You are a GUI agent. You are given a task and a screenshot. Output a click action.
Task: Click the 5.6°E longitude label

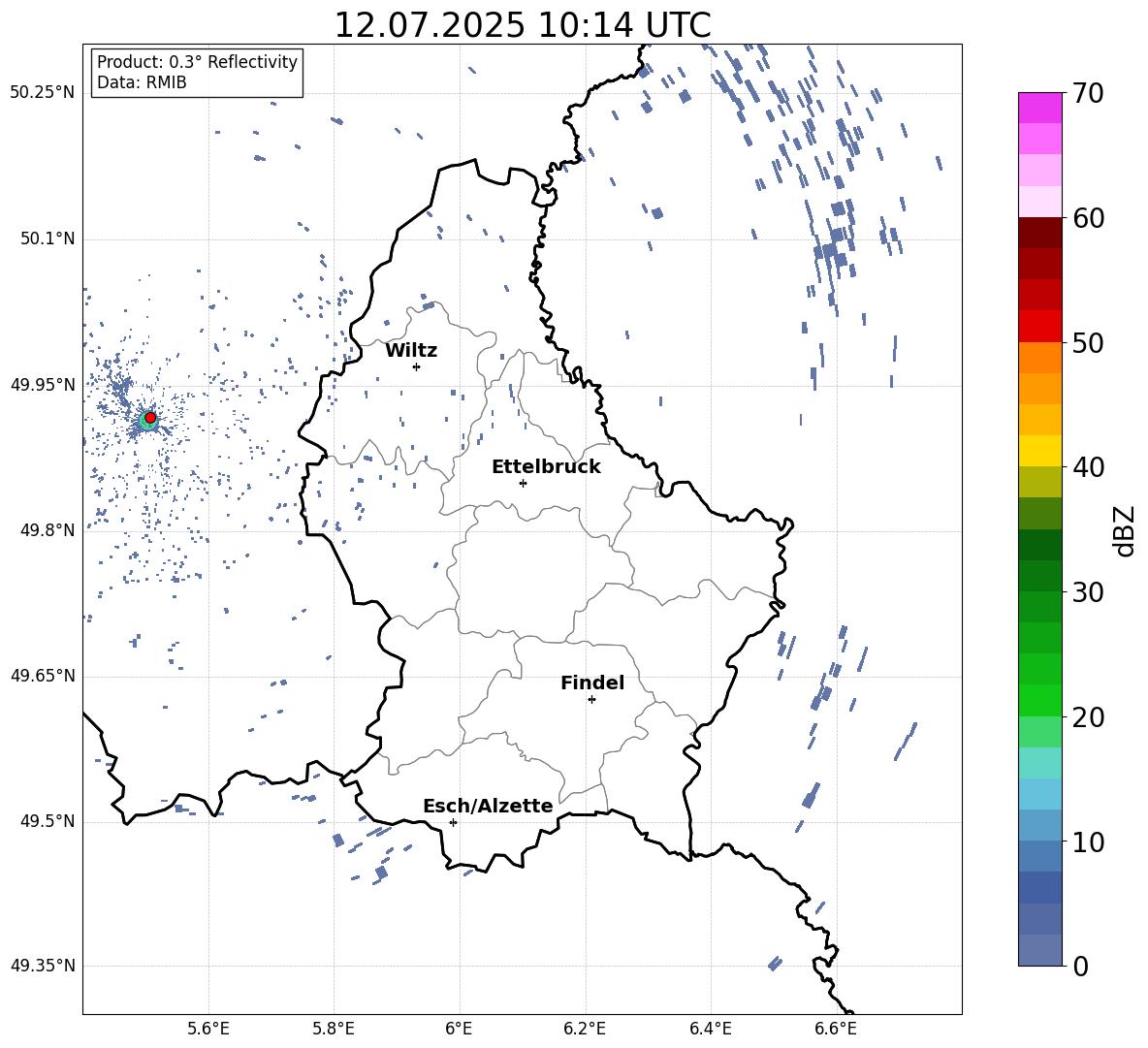208,1030
